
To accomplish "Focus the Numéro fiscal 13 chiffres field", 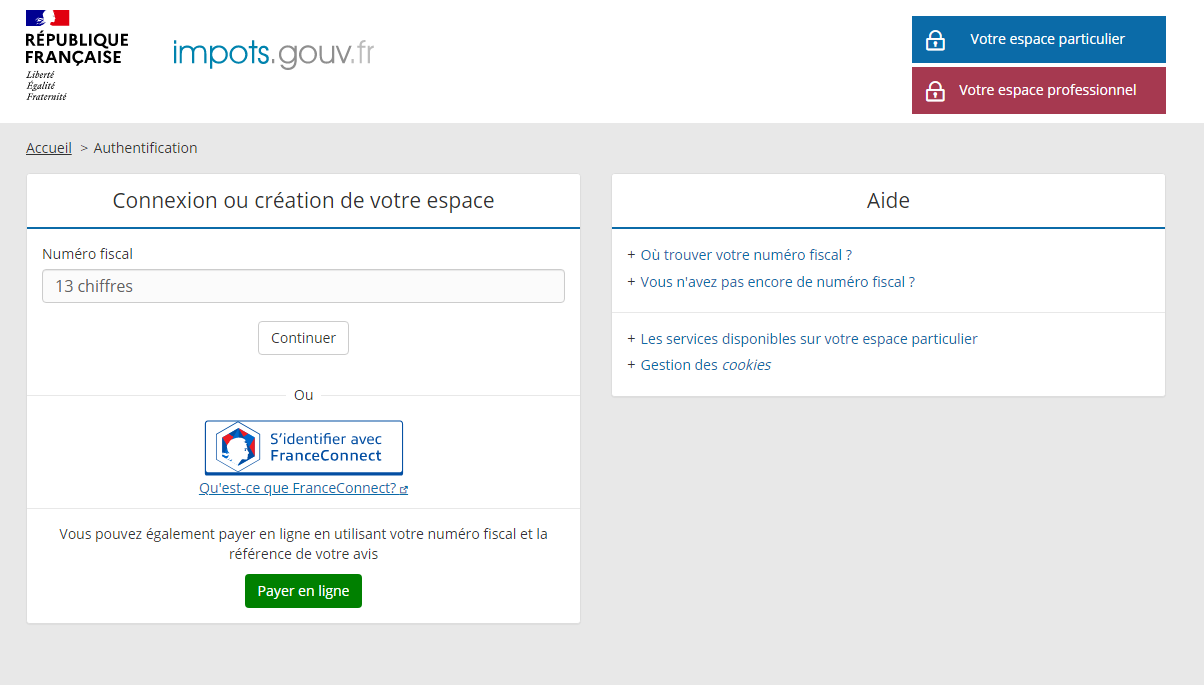I will [x=303, y=286].
